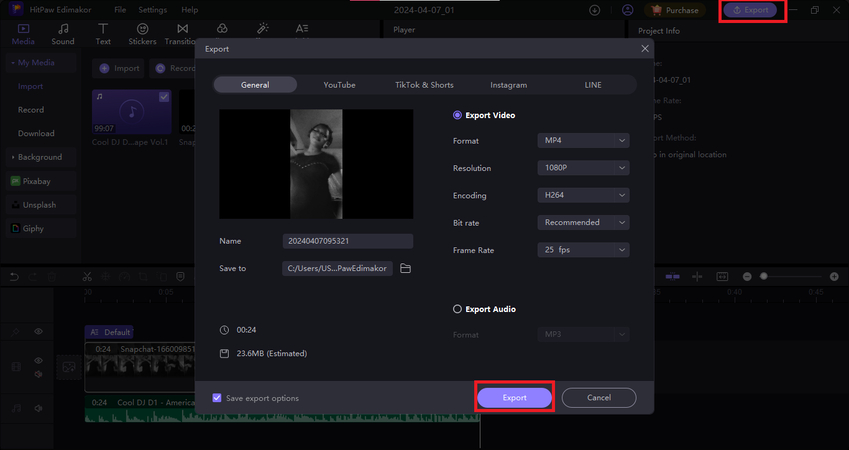
Task: Click the zoom out minus icon on timeline
Action: [x=747, y=277]
